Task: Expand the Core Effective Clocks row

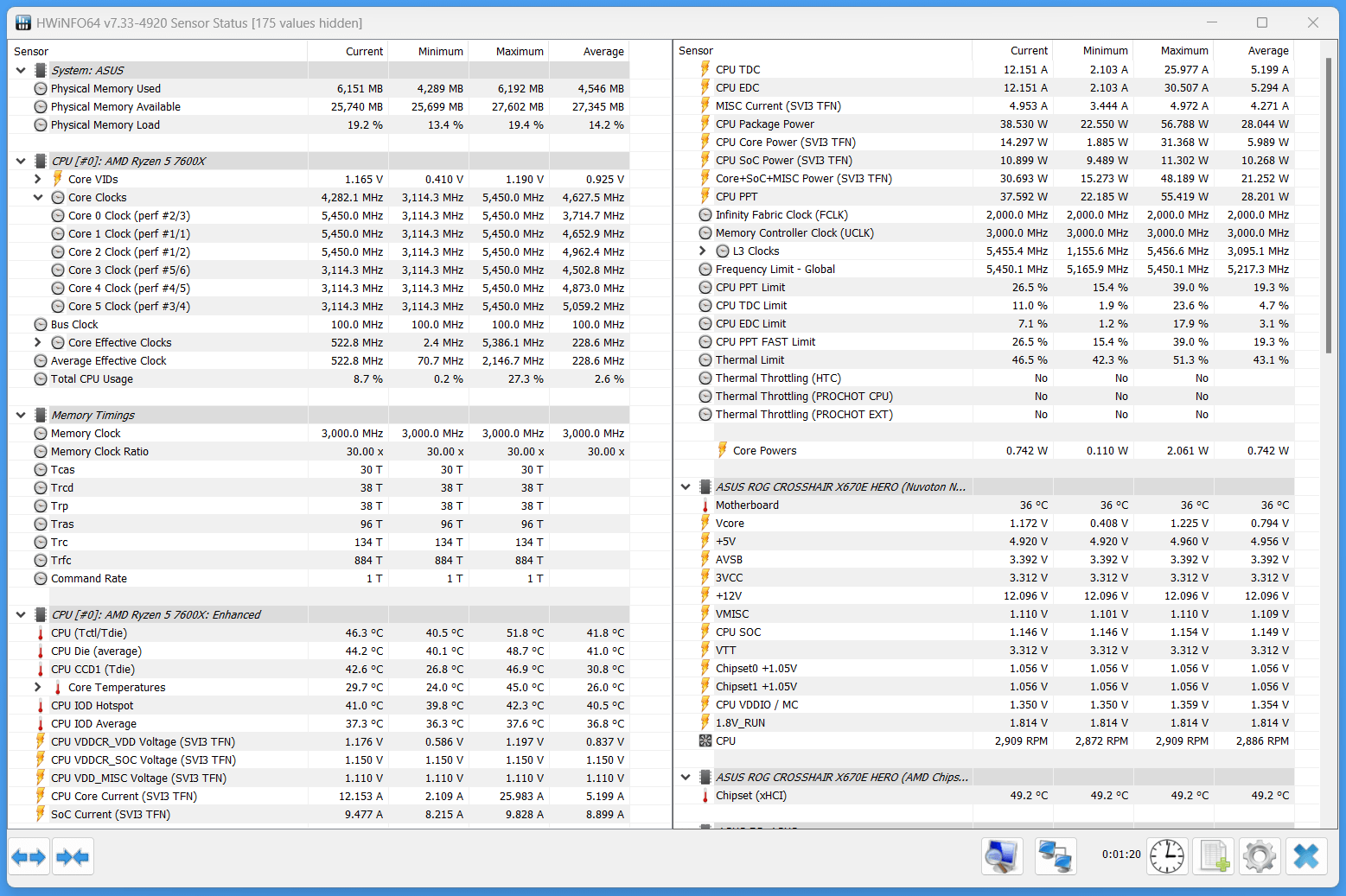Action: (x=38, y=343)
